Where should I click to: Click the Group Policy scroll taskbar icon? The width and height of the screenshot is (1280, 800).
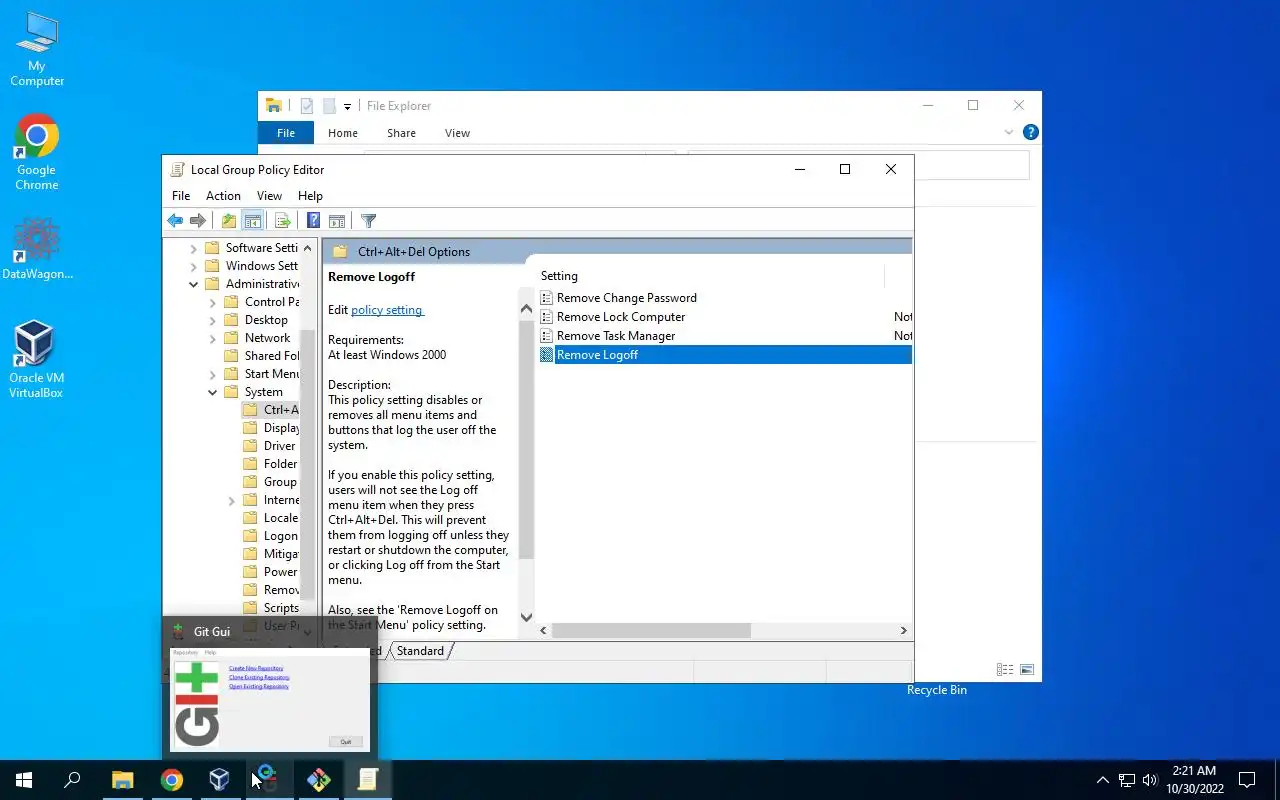click(368, 780)
